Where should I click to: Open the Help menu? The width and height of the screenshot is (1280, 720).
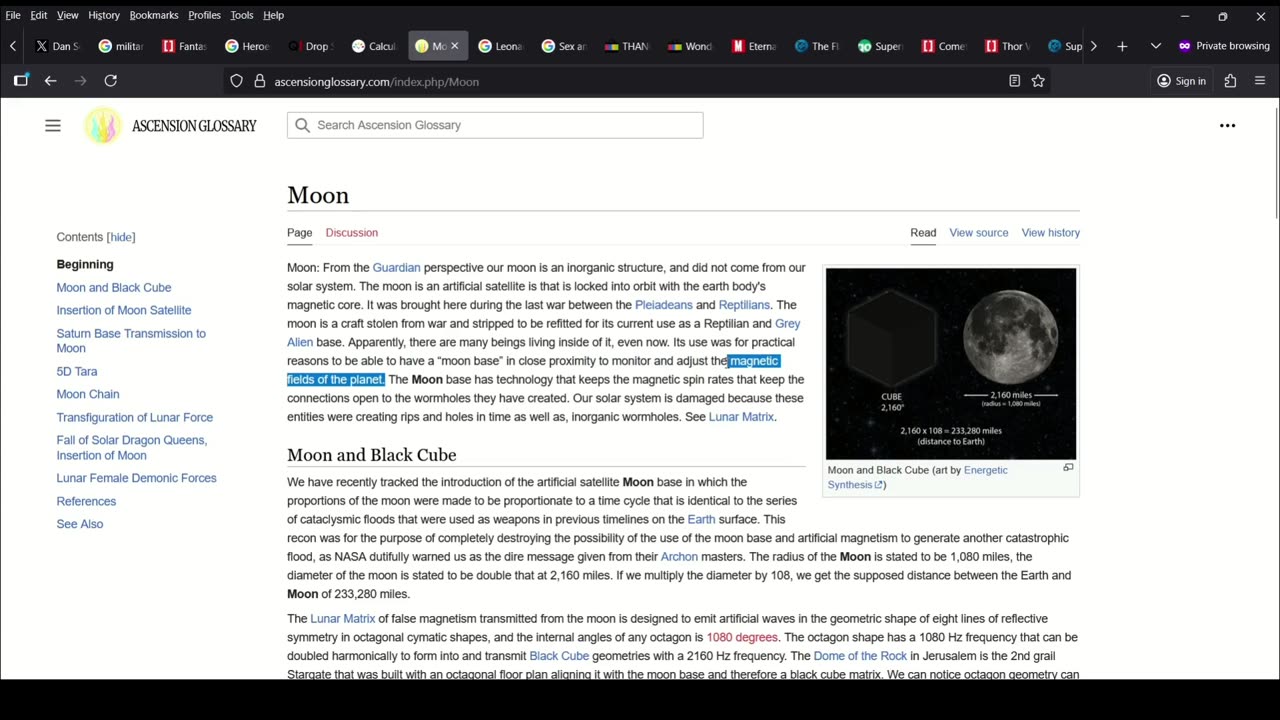273,15
